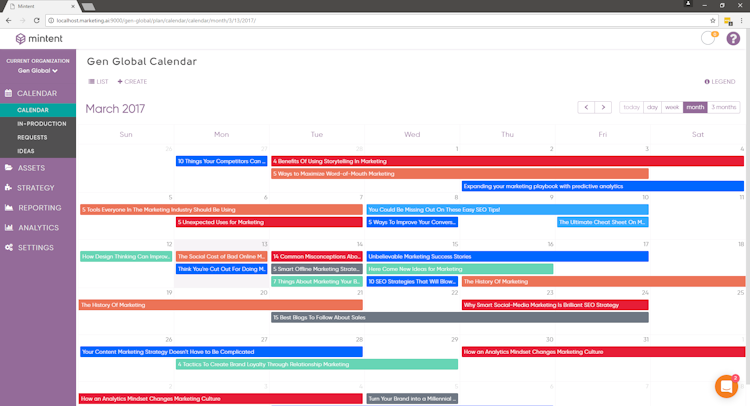Click the site info icon in address bar
750x406 pixels.
point(51,21)
